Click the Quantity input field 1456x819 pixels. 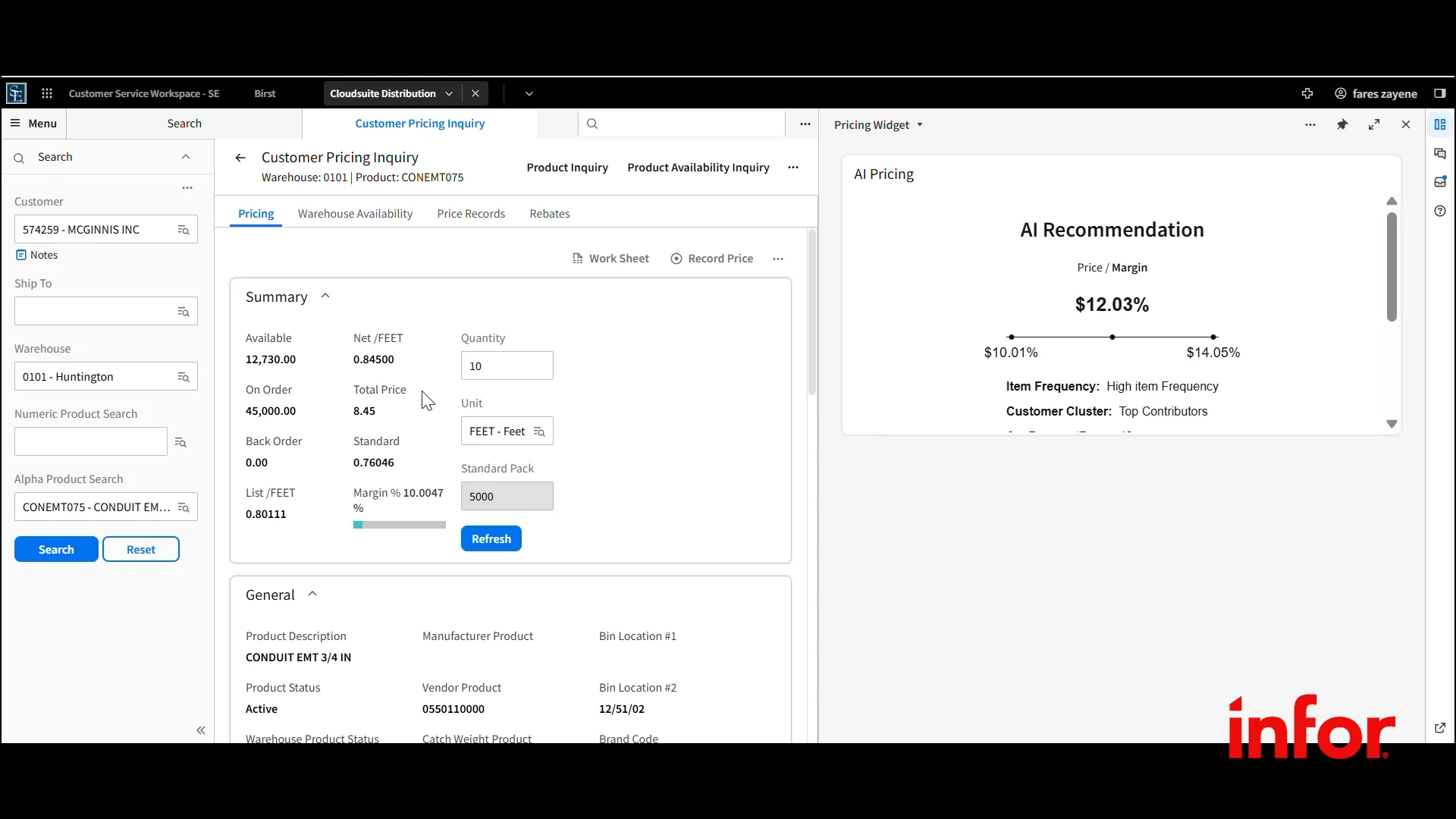(x=507, y=366)
